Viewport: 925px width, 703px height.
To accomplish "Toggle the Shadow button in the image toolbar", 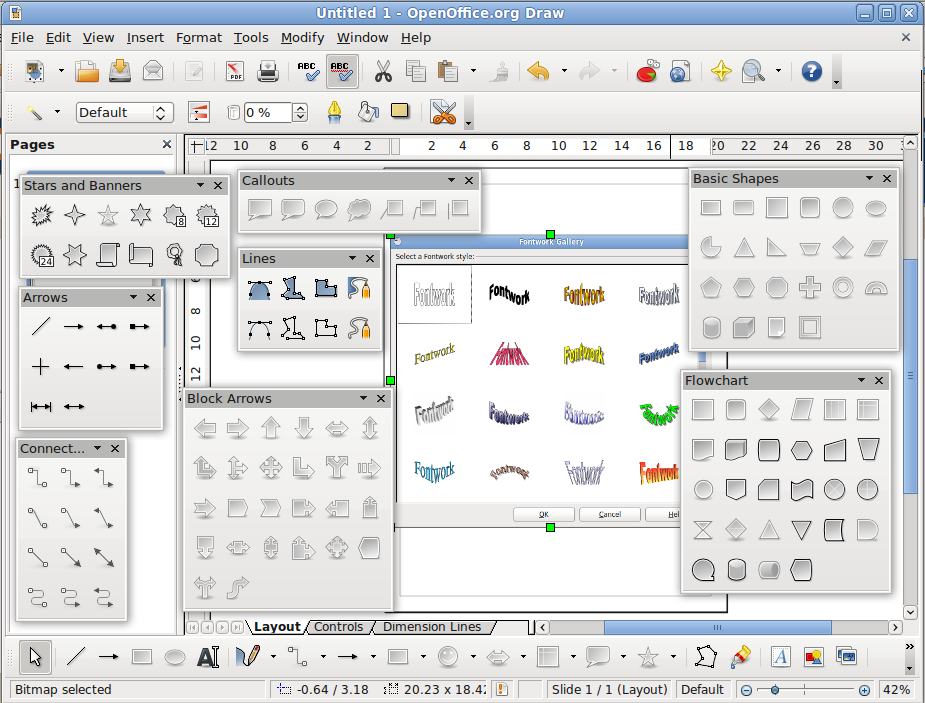I will (400, 112).
